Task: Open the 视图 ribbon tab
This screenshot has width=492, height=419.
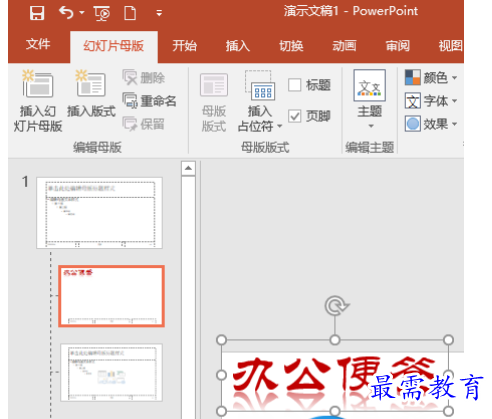Action: [x=451, y=46]
